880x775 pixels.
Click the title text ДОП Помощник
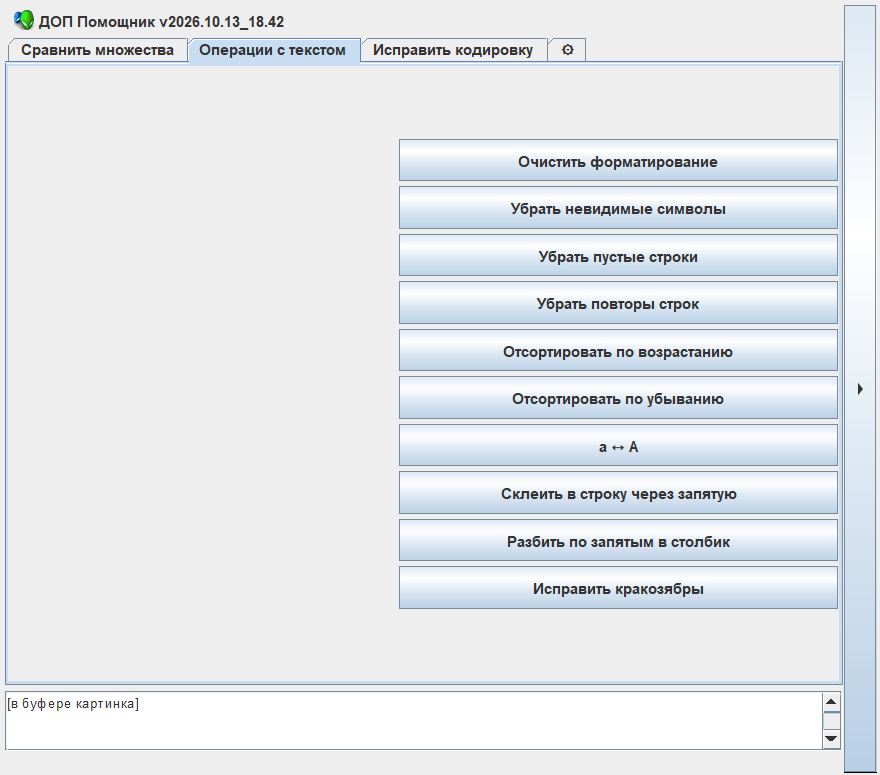pyautogui.click(x=97, y=22)
